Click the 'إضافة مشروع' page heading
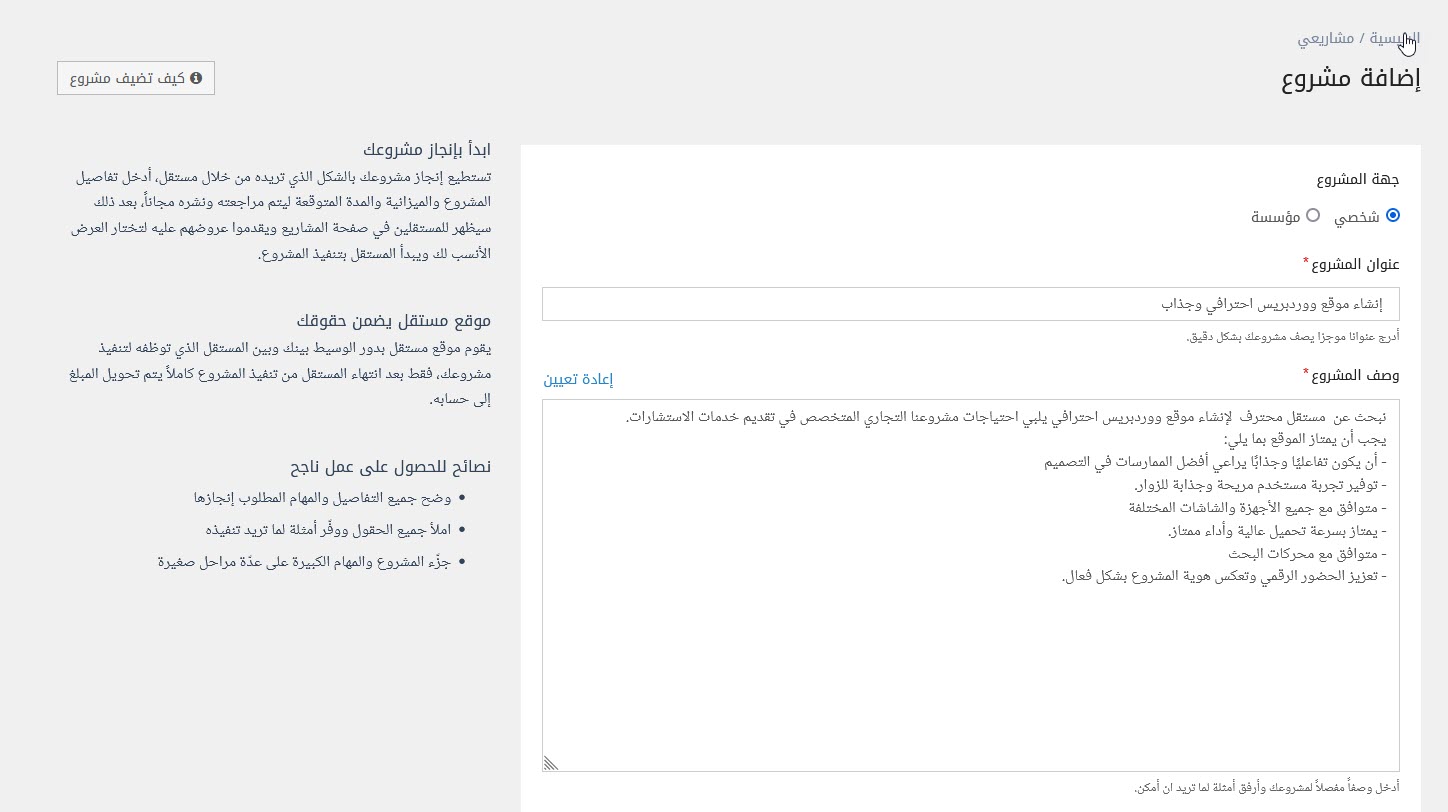Screen dimensions: 1448x812 1350,79
